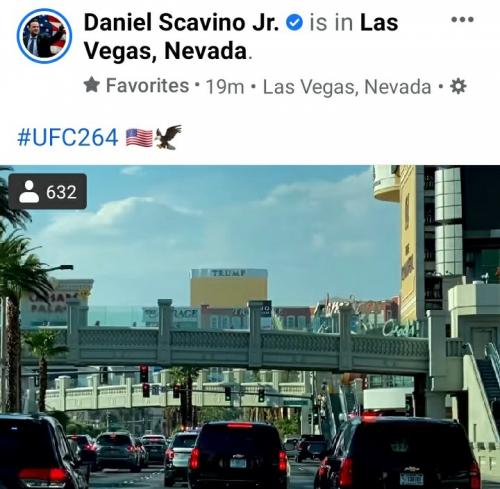Image resolution: width=500 pixels, height=489 pixels.
Task: Tap the black SUV at video center
Action: coord(238,454)
